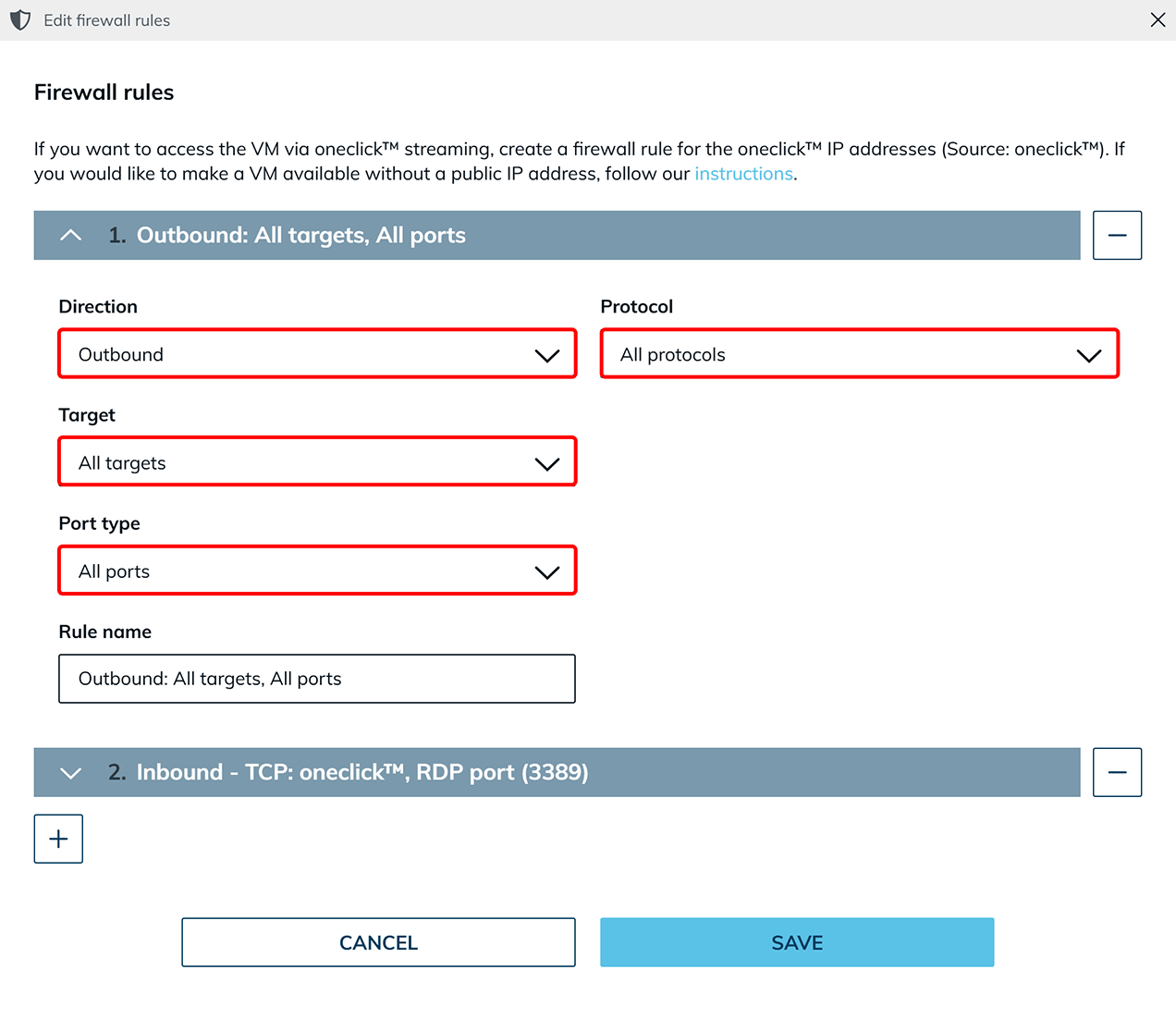Close the Edit firewall rules dialog

pyautogui.click(x=1158, y=20)
